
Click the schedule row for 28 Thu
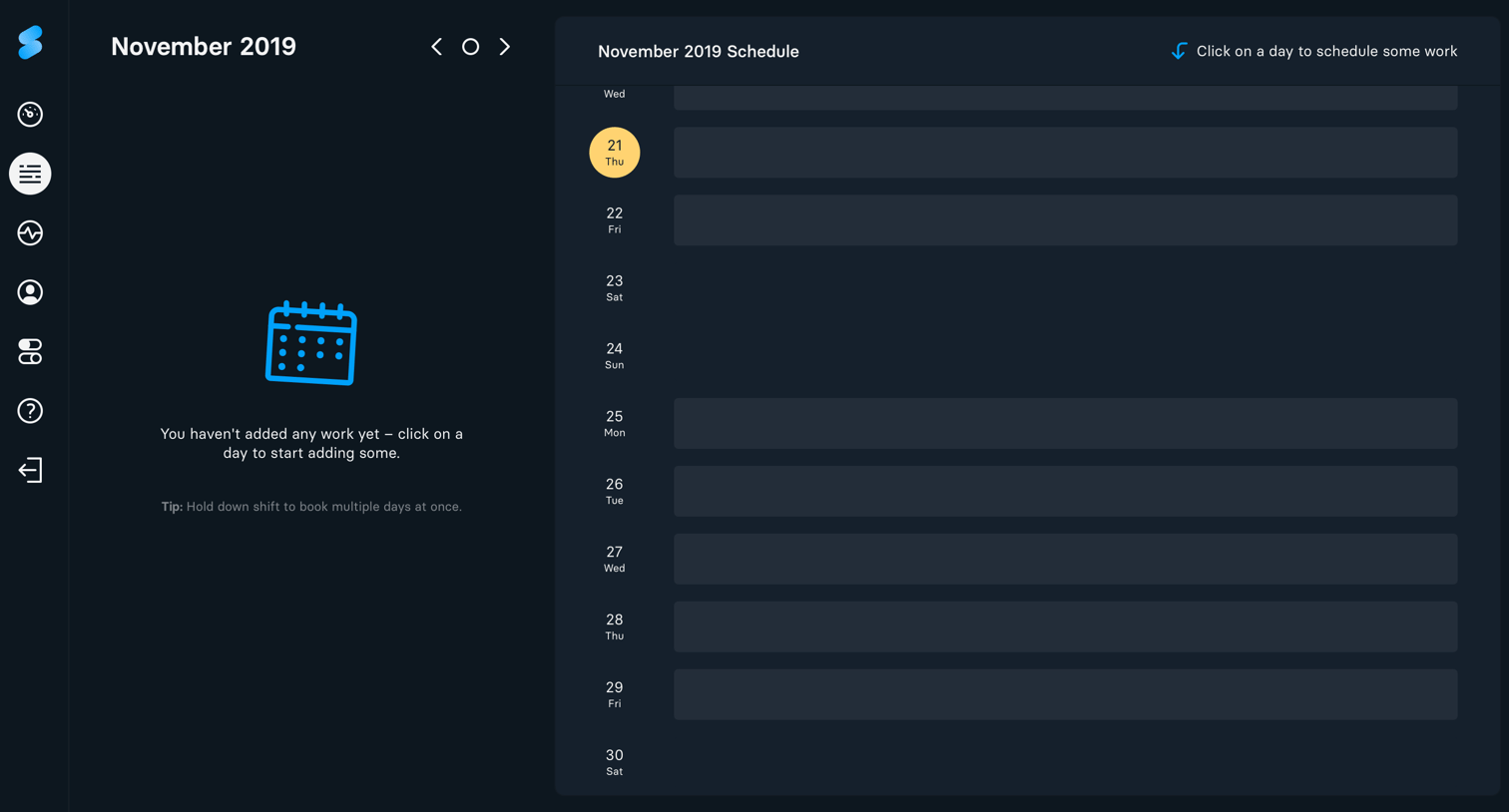[1066, 627]
